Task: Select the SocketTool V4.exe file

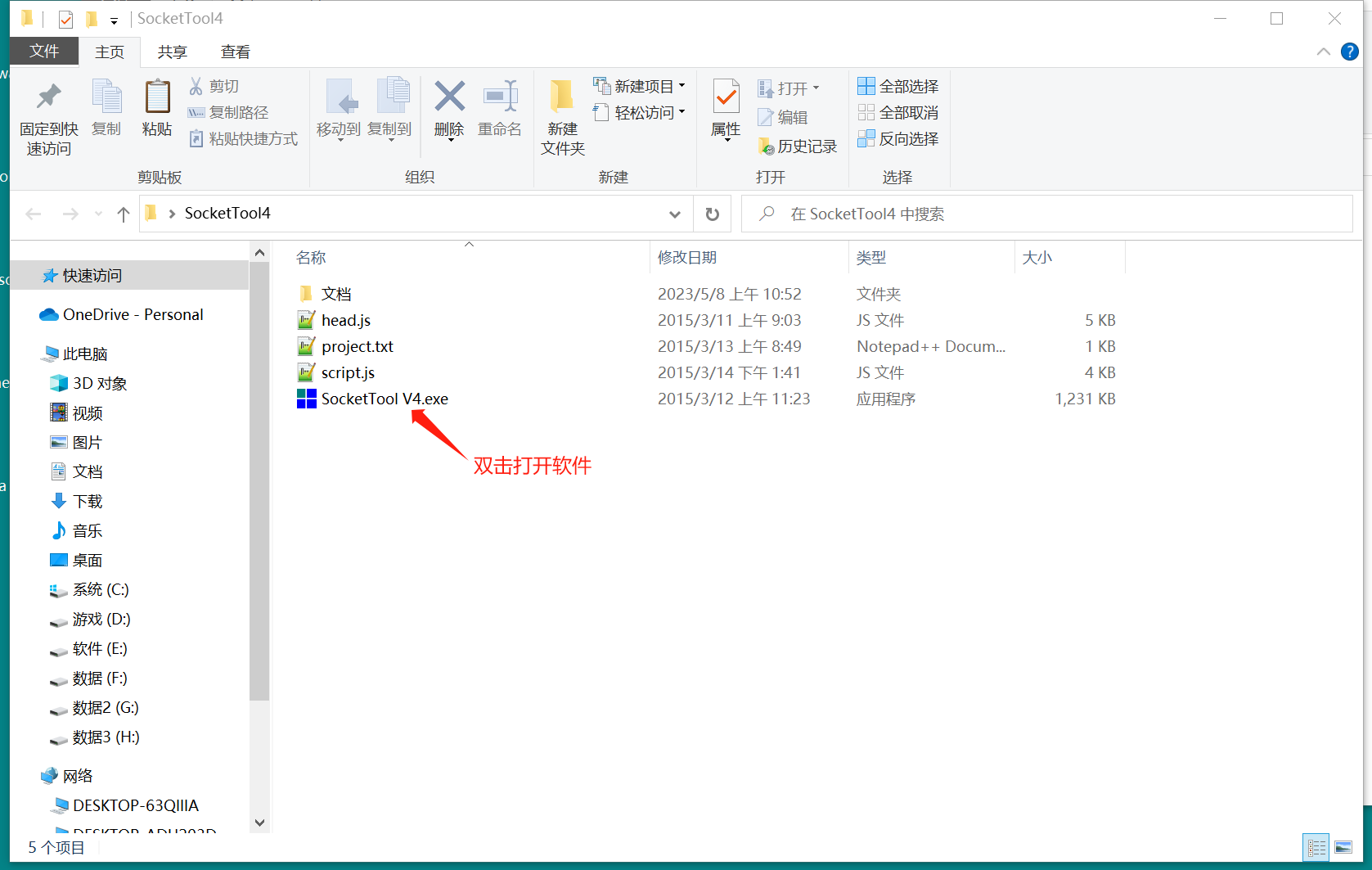Action: click(384, 399)
